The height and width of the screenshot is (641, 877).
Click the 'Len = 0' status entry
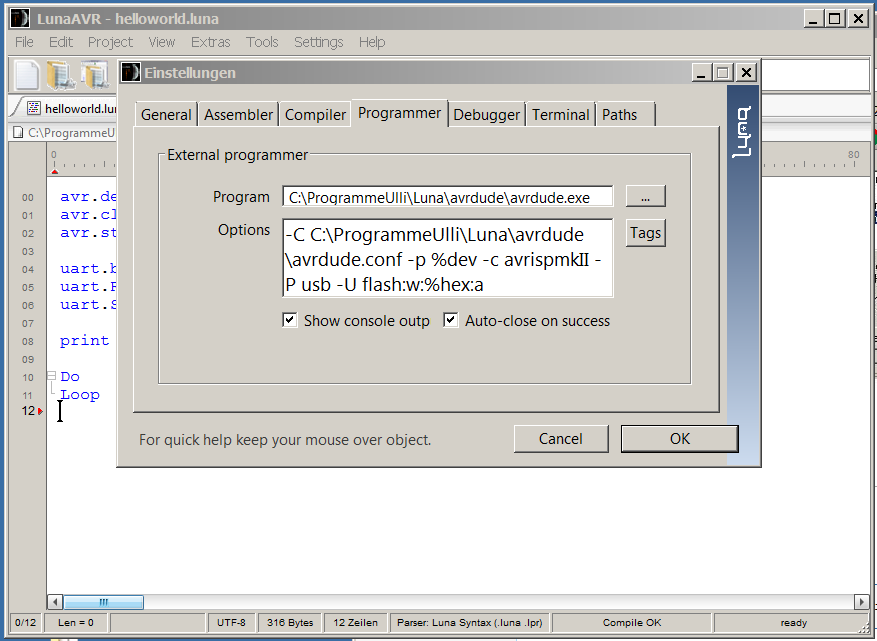pos(76,623)
